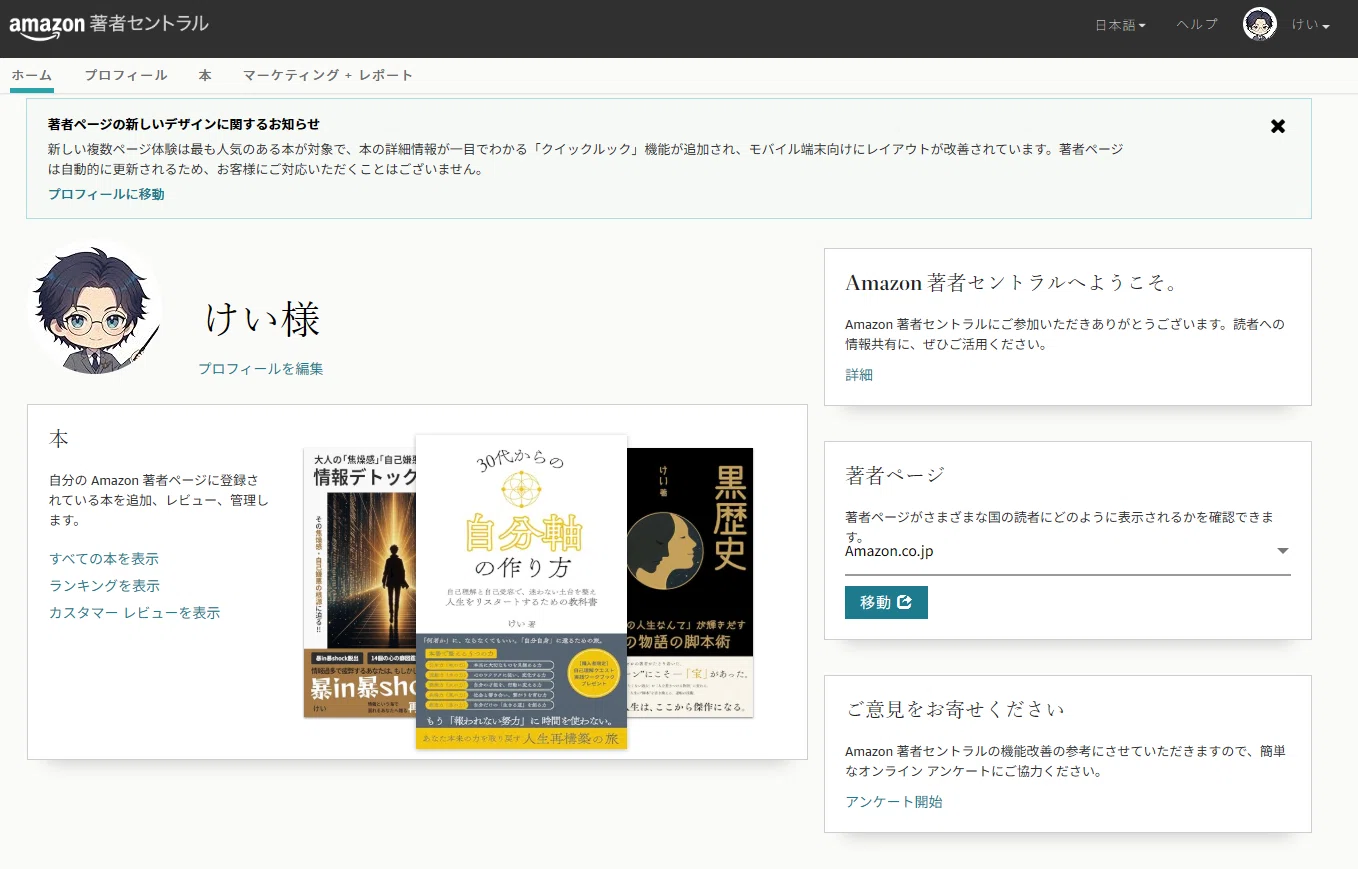Expand the けい account menu
1358x869 pixels.
click(x=1310, y=25)
